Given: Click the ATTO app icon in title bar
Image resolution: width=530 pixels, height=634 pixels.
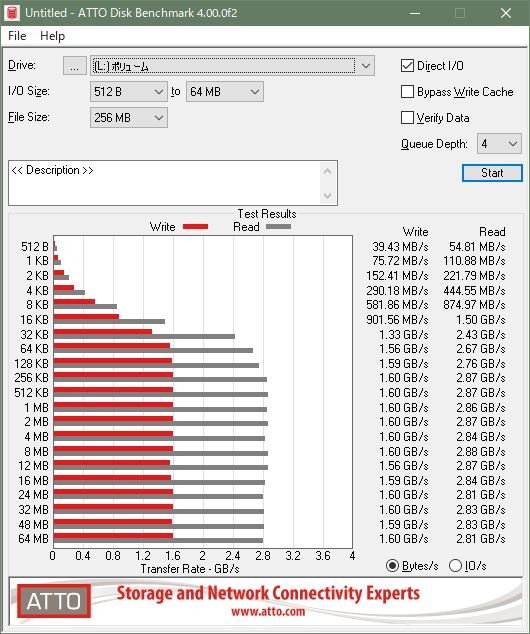Looking at the screenshot, I should (12, 13).
